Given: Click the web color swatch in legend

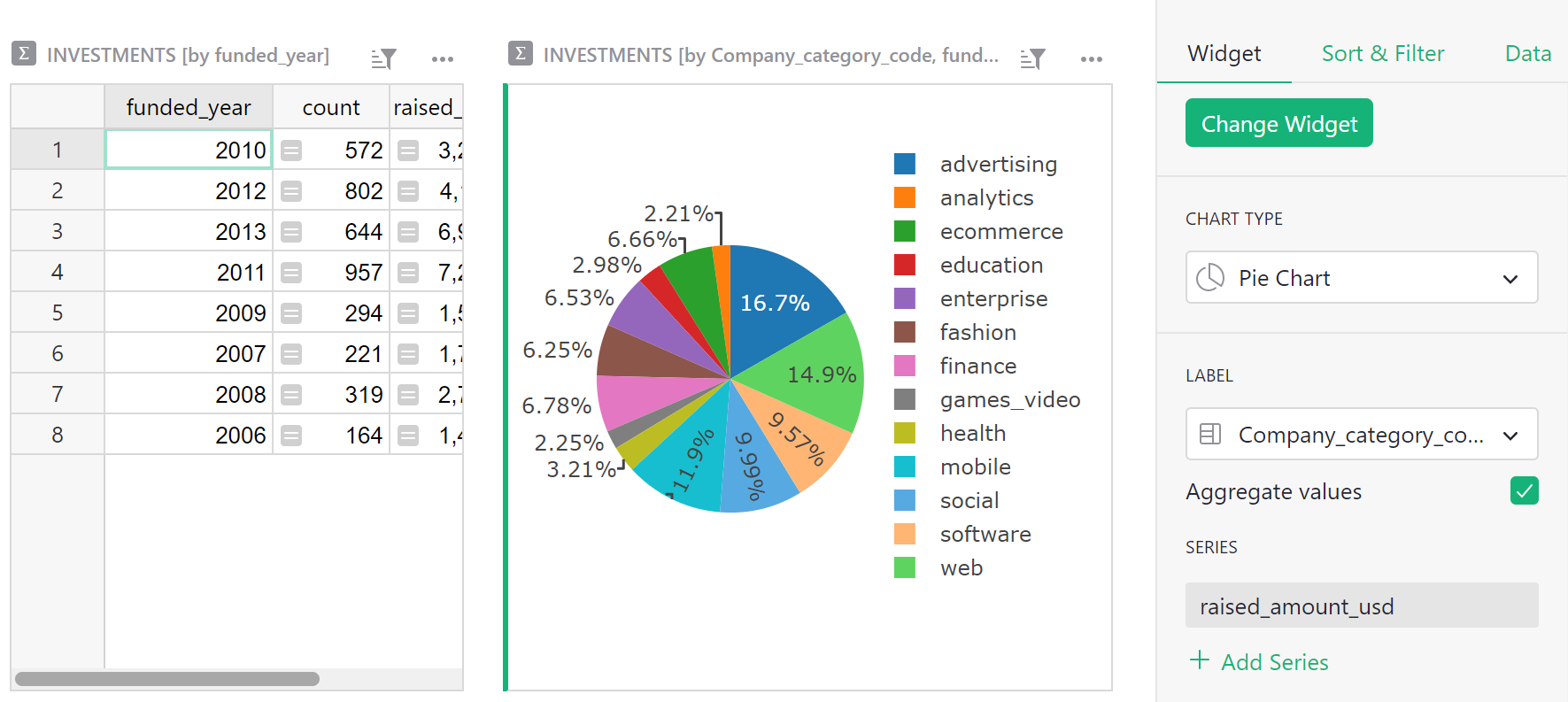Looking at the screenshot, I should 904,567.
